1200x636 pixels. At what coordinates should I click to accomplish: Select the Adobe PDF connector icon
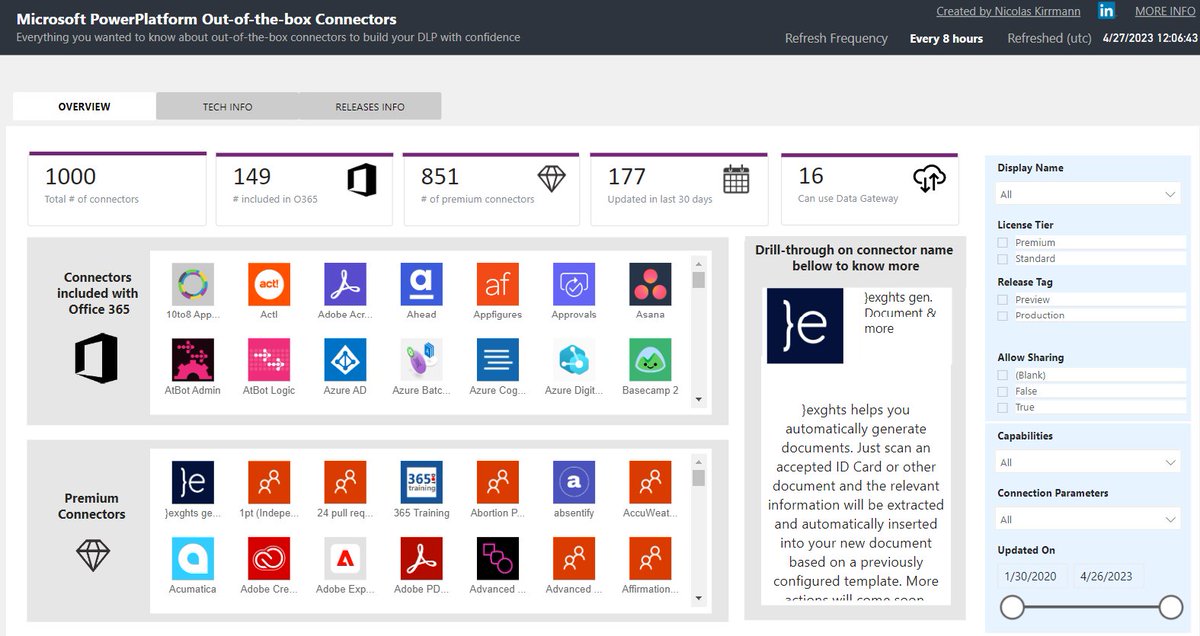tap(421, 559)
